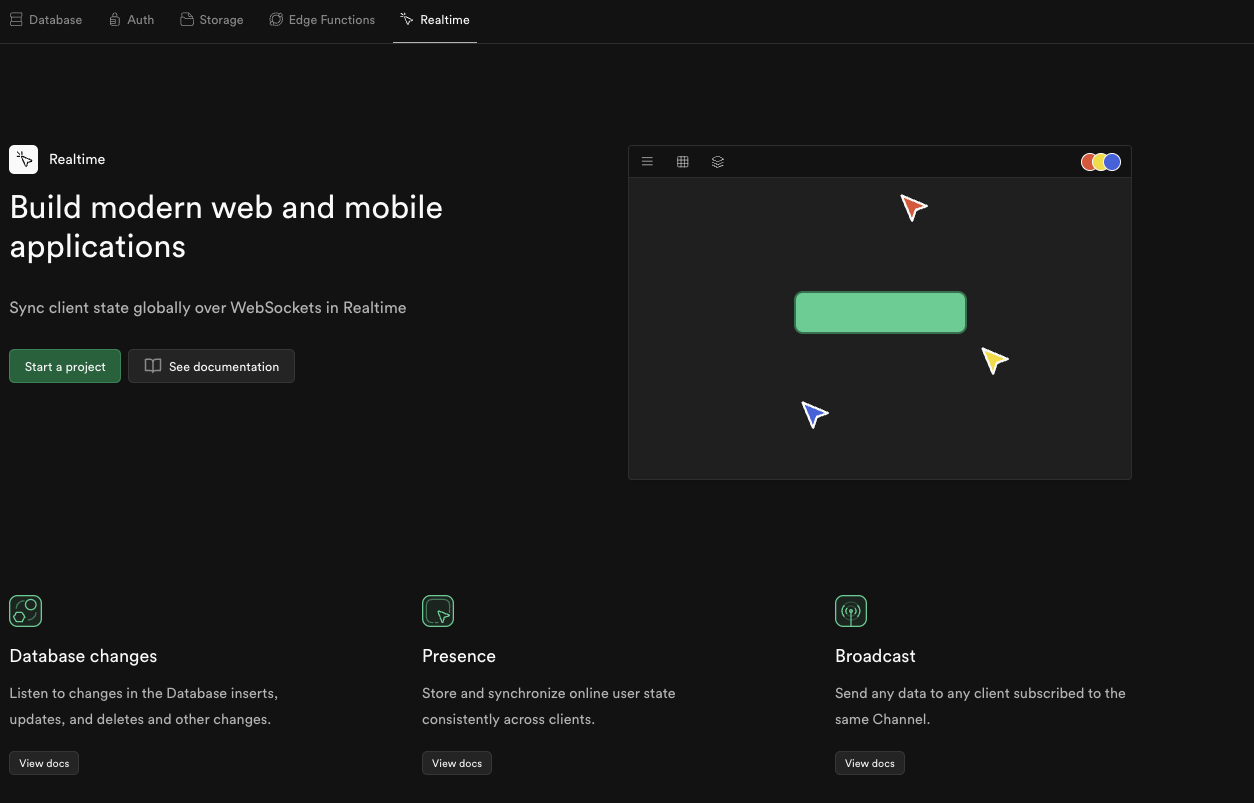Click the hamburger menu icon in demo window

pos(647,162)
